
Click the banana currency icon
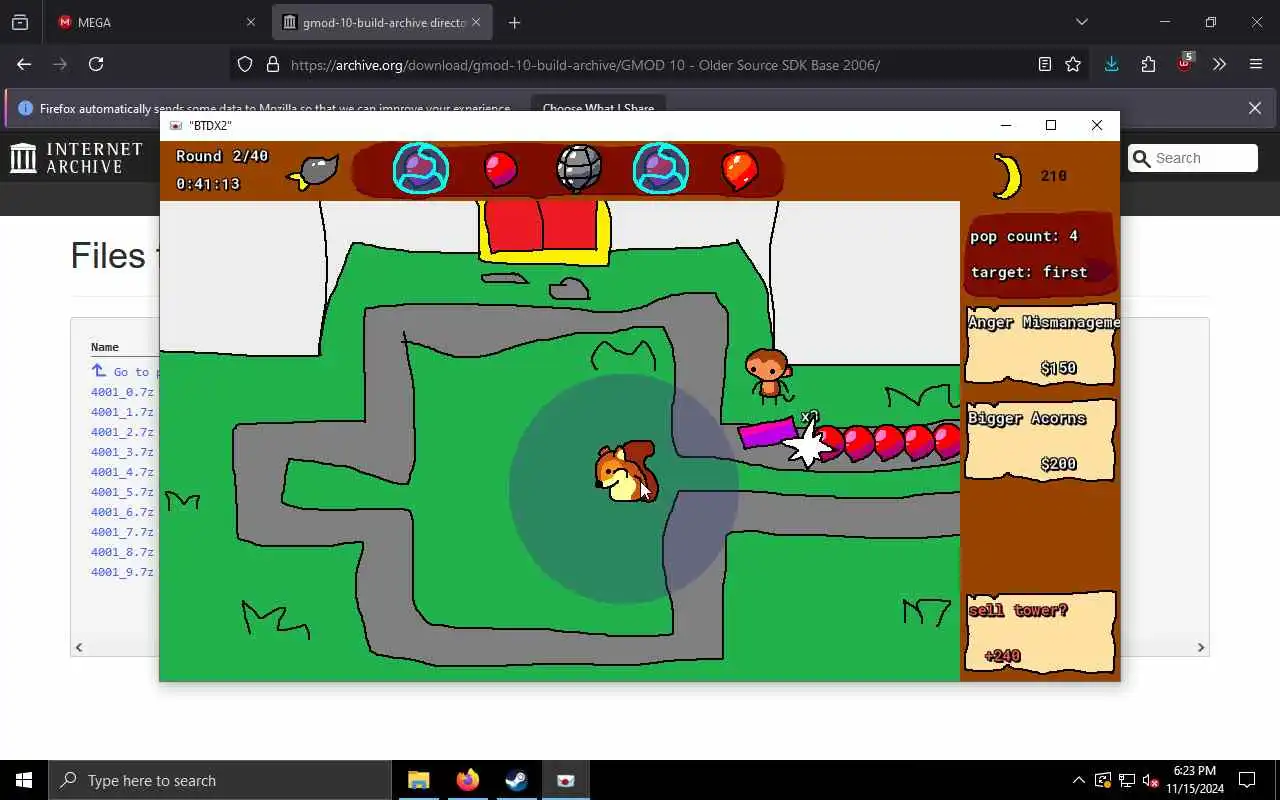tap(1007, 176)
